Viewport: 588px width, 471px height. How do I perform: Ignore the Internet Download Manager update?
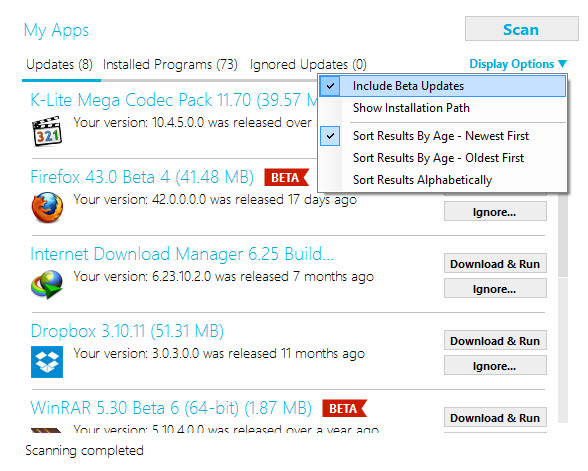coord(495,288)
